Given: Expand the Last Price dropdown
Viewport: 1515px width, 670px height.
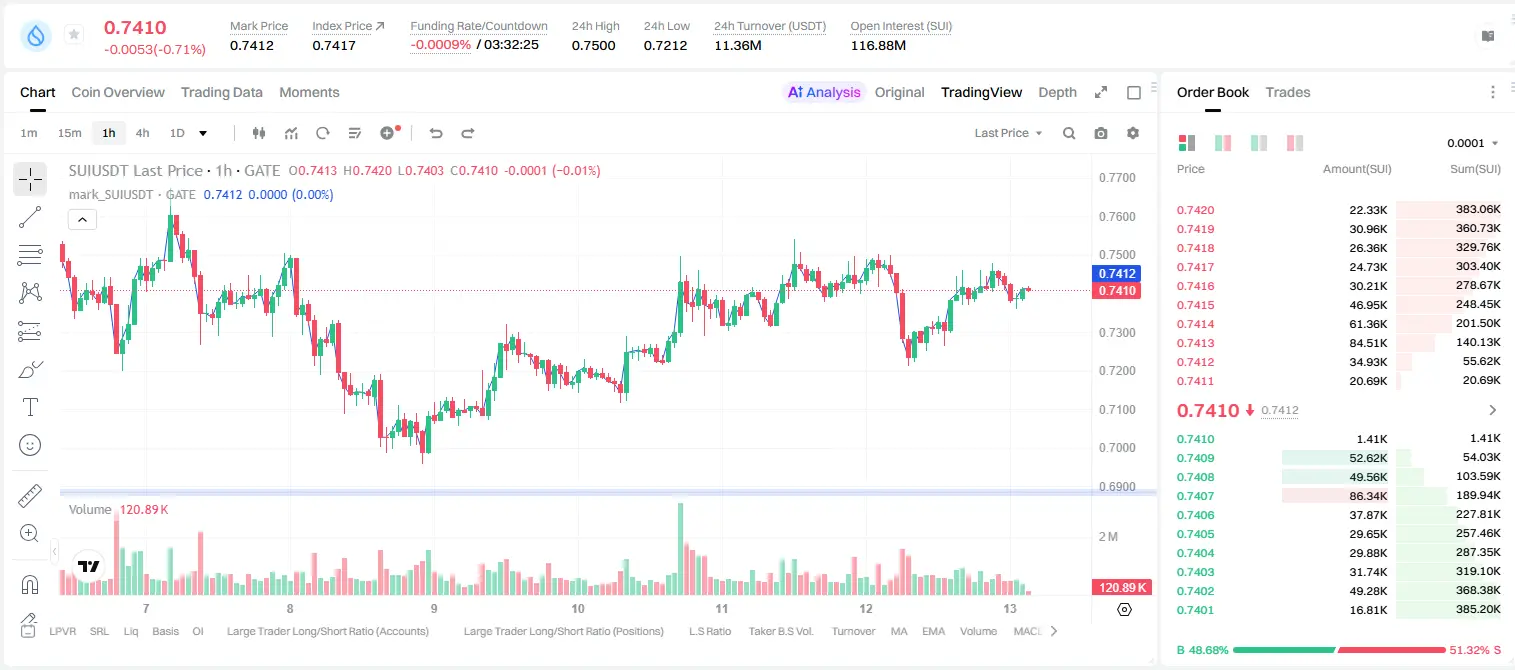Looking at the screenshot, I should point(1008,133).
